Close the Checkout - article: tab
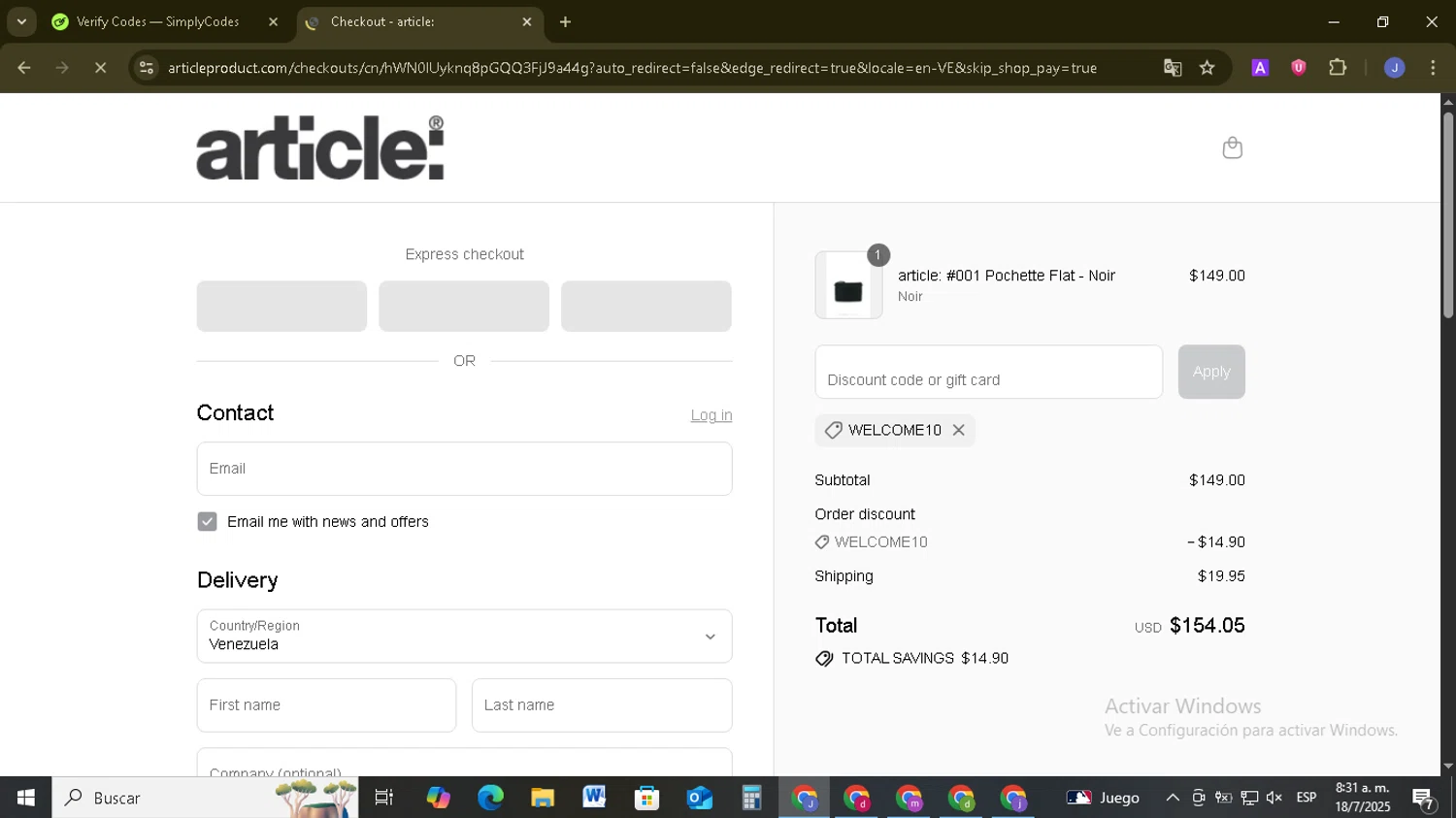Viewport: 1456px width, 818px height. (527, 21)
